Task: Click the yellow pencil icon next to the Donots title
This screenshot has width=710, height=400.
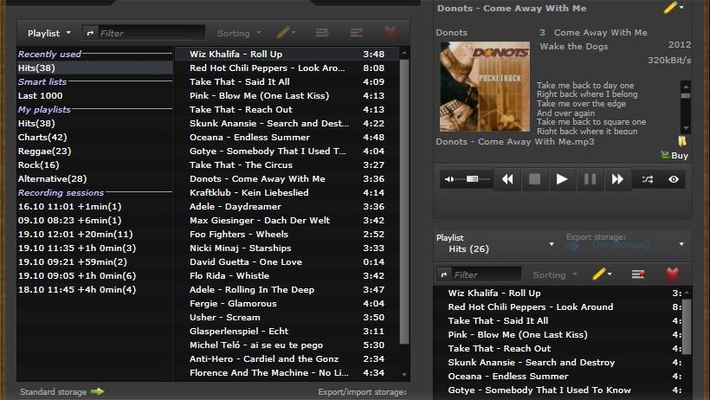Action: click(670, 8)
